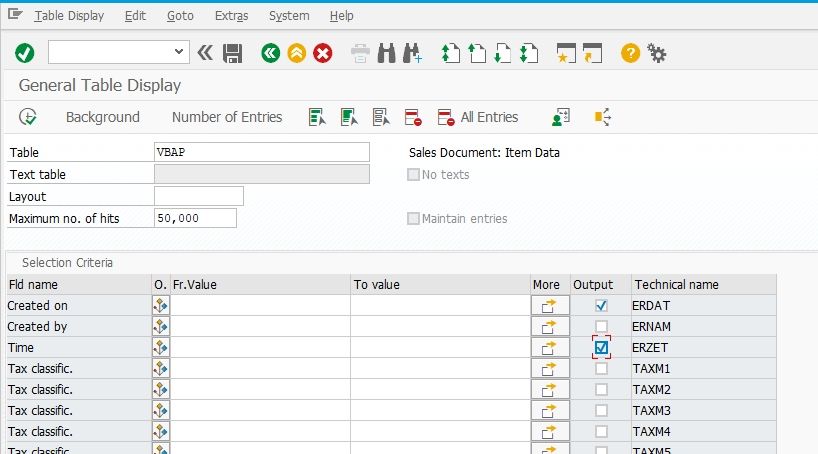
Task: Click inside the transaction command field
Action: coord(111,52)
